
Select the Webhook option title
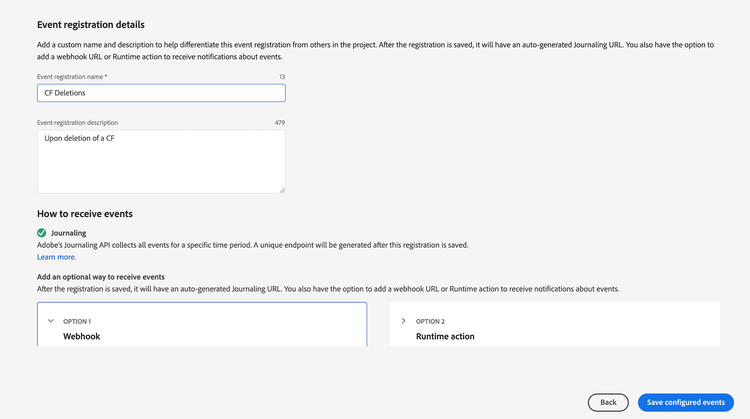point(82,336)
